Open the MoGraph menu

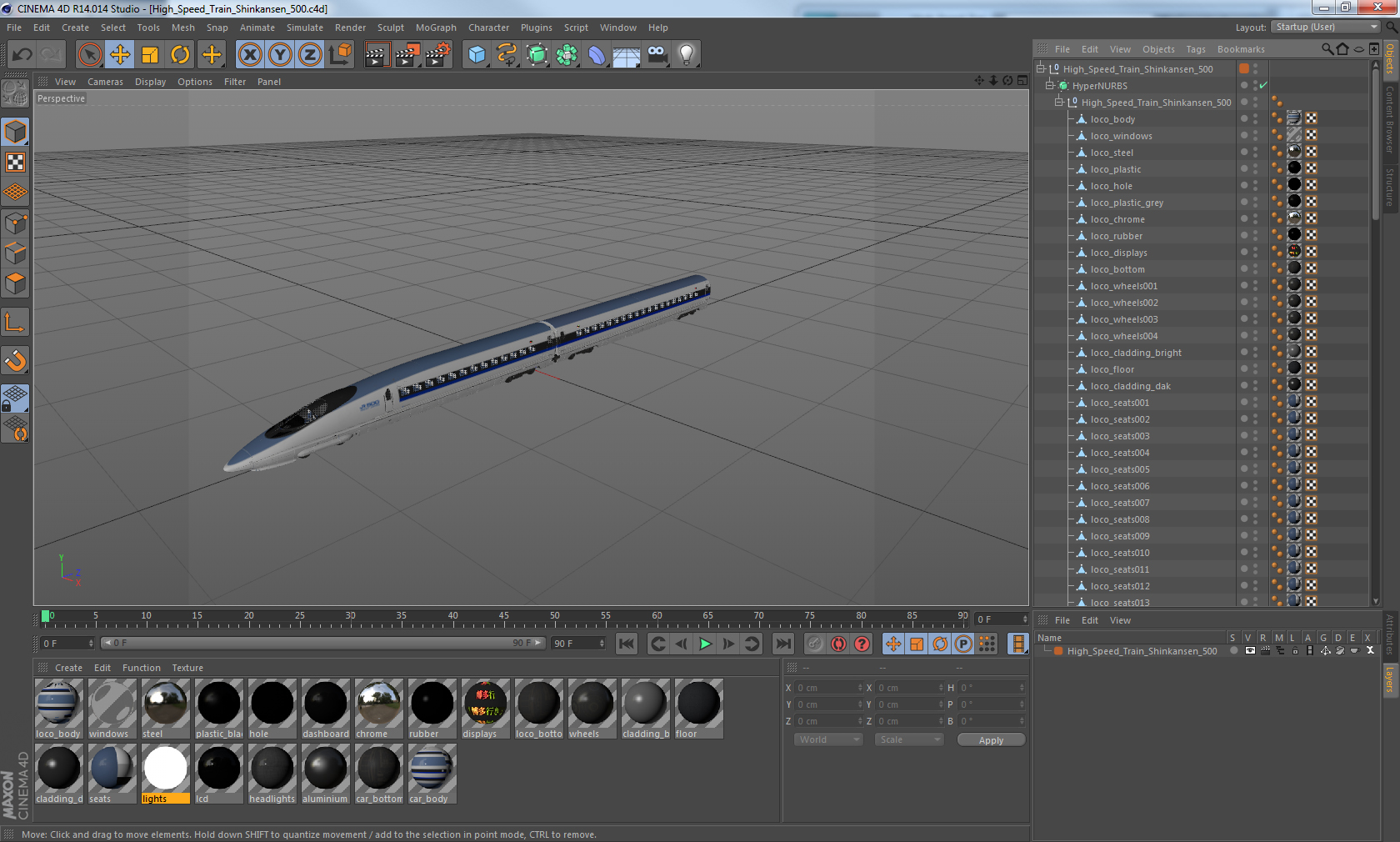[436, 28]
